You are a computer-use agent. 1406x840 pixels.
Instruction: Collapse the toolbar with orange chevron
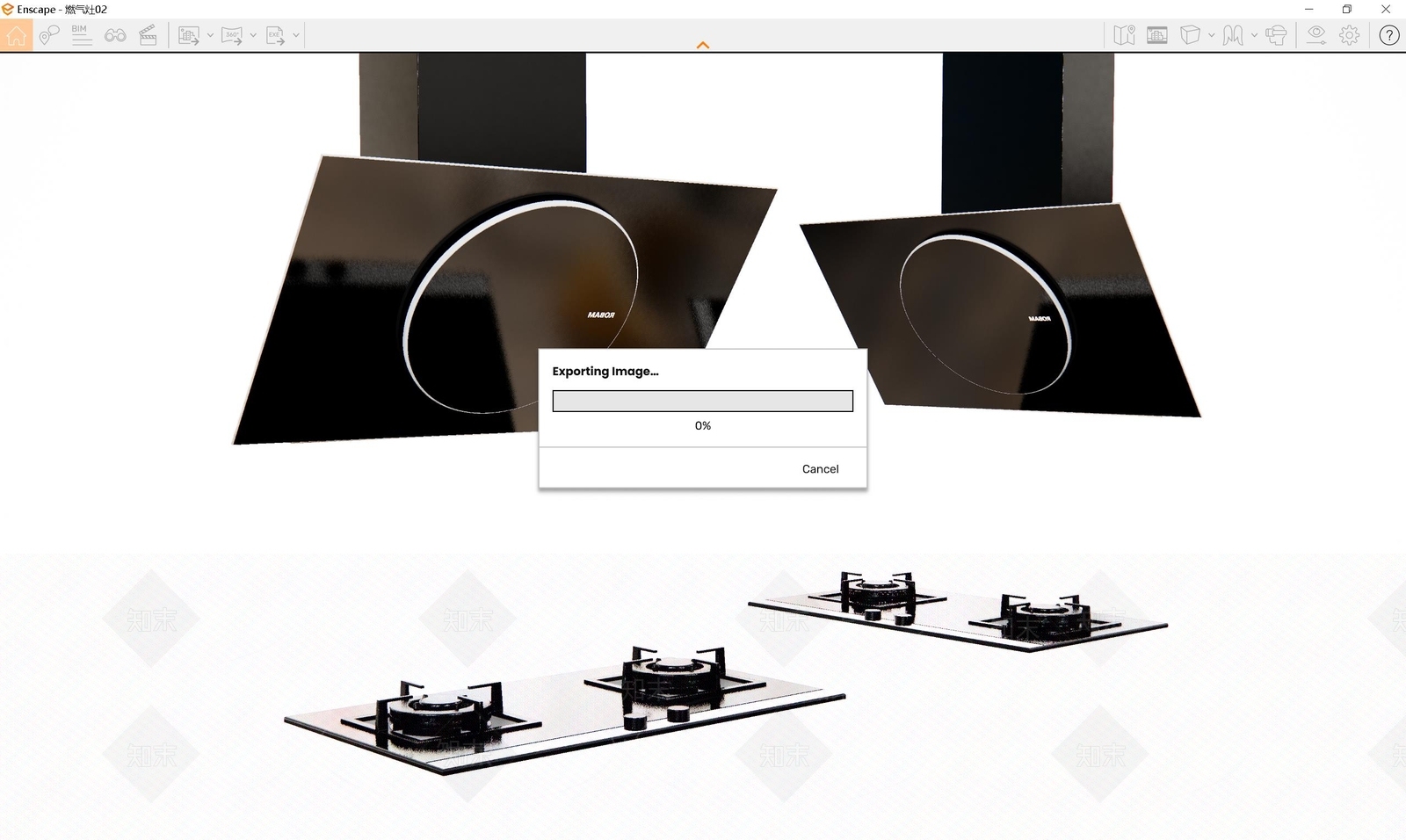703,45
